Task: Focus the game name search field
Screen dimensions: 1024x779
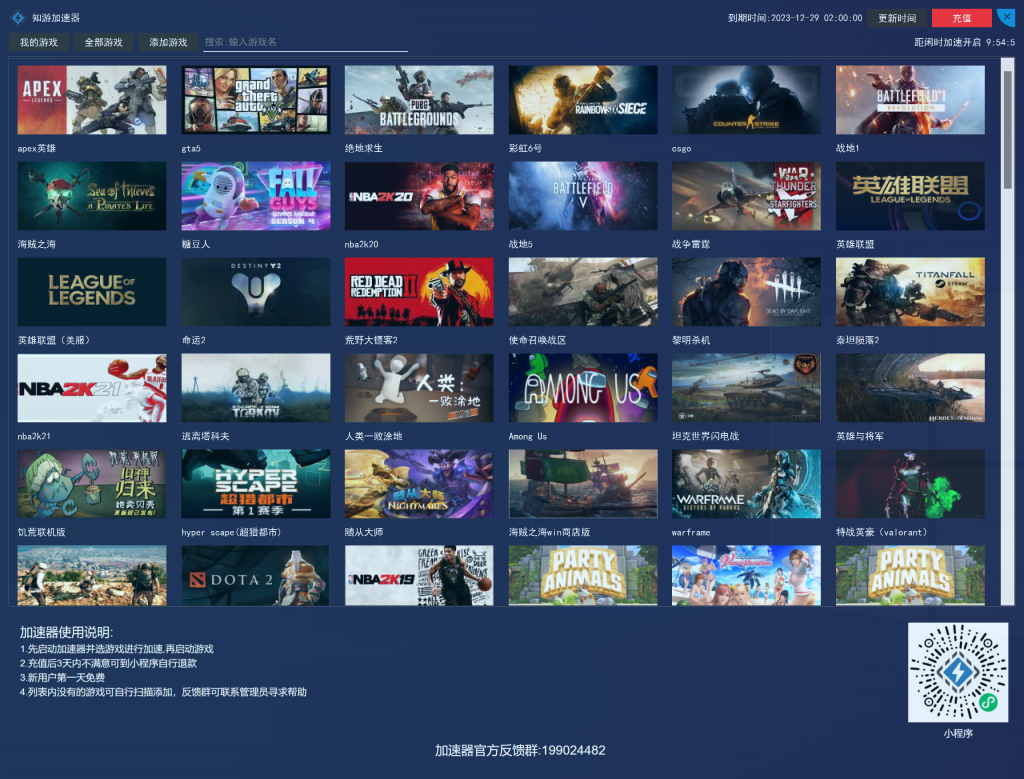Action: click(x=305, y=42)
